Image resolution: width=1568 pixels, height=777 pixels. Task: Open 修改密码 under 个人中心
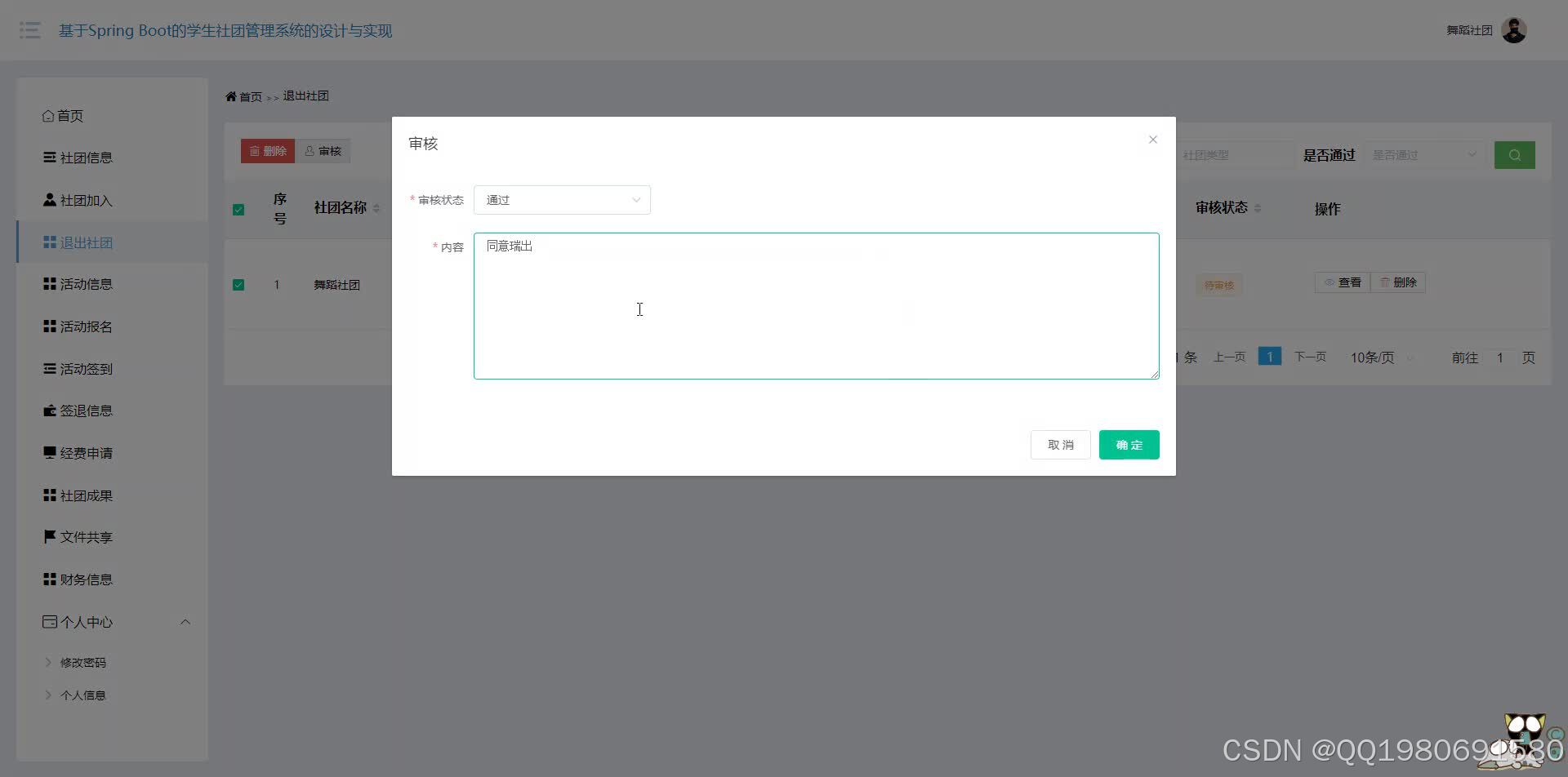click(x=82, y=663)
